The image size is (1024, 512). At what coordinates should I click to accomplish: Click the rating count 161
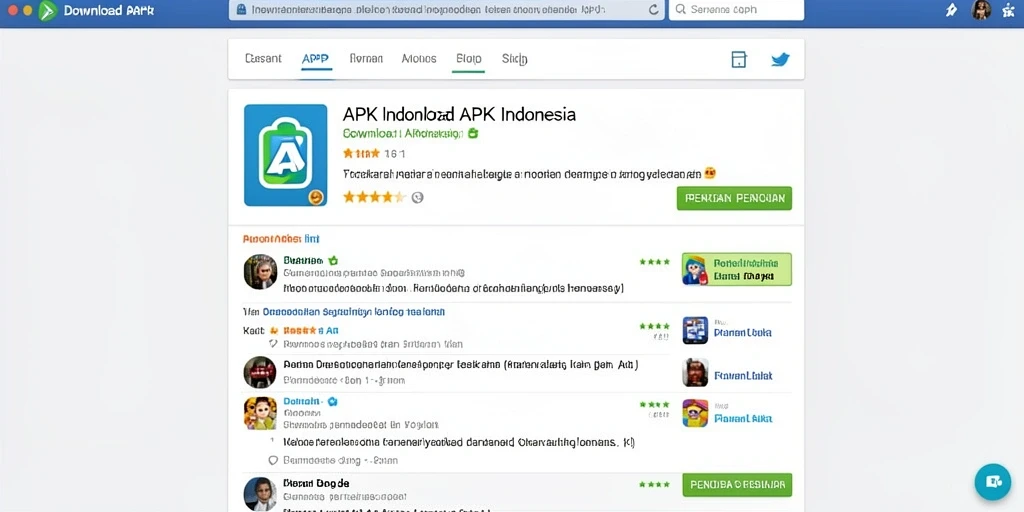coord(395,153)
